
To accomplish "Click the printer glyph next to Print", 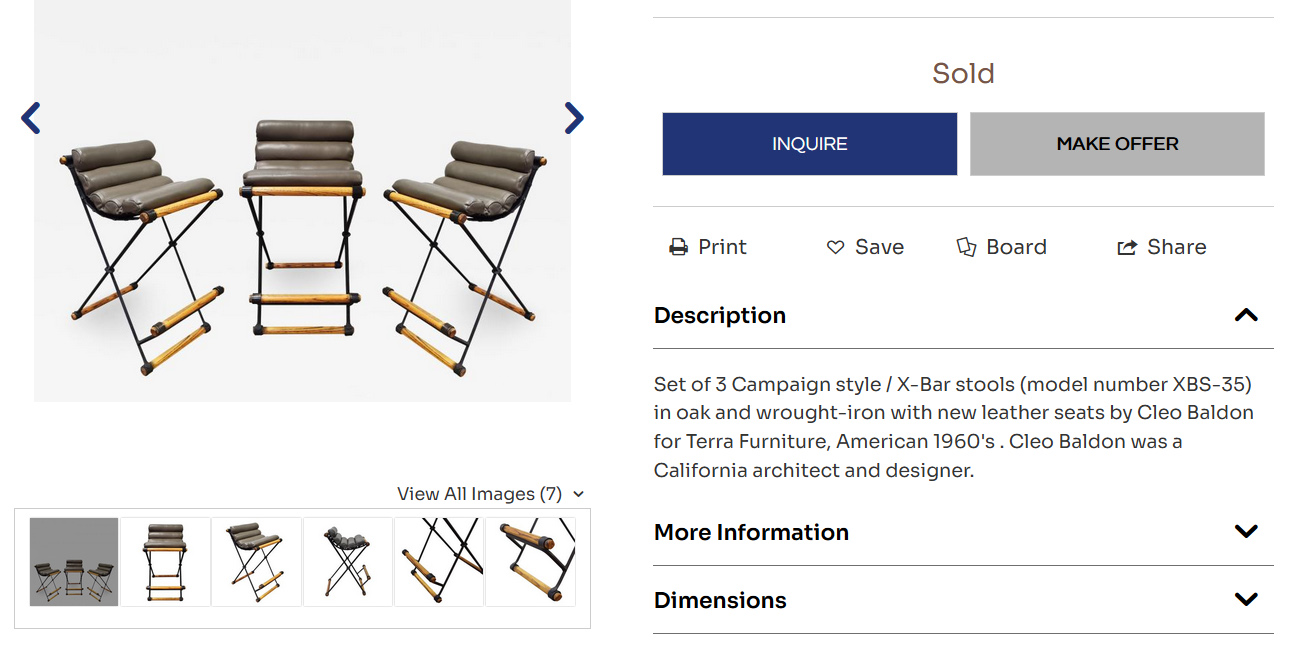I will [679, 246].
